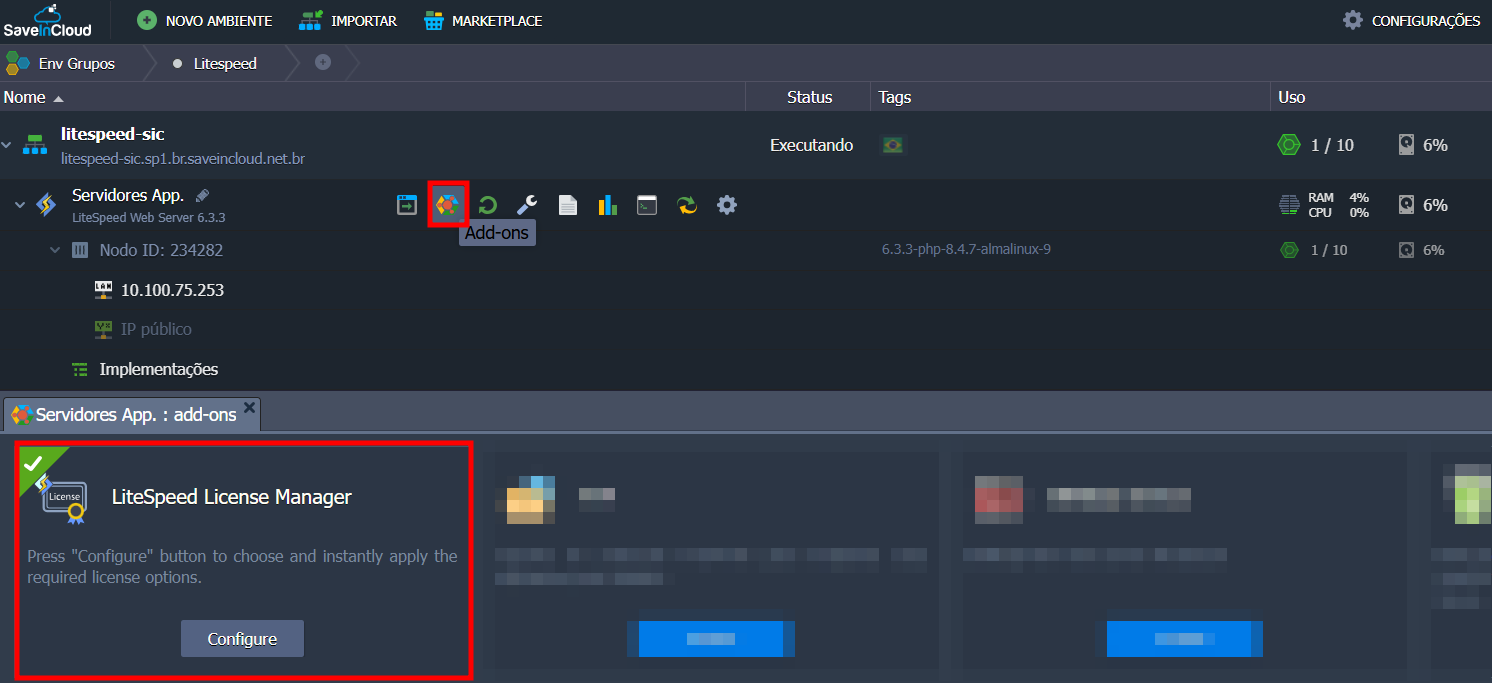Click the LiteSpeed License Manager title
Screen dimensions: 1492x683
click(x=232, y=497)
